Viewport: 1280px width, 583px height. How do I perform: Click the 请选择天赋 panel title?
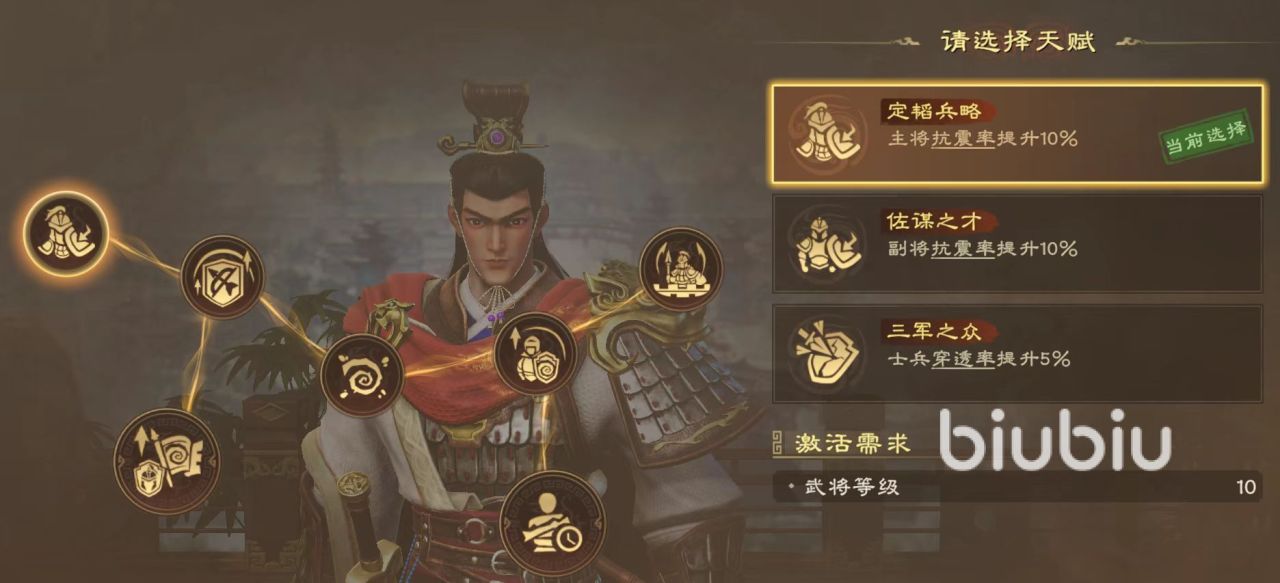tap(1017, 41)
